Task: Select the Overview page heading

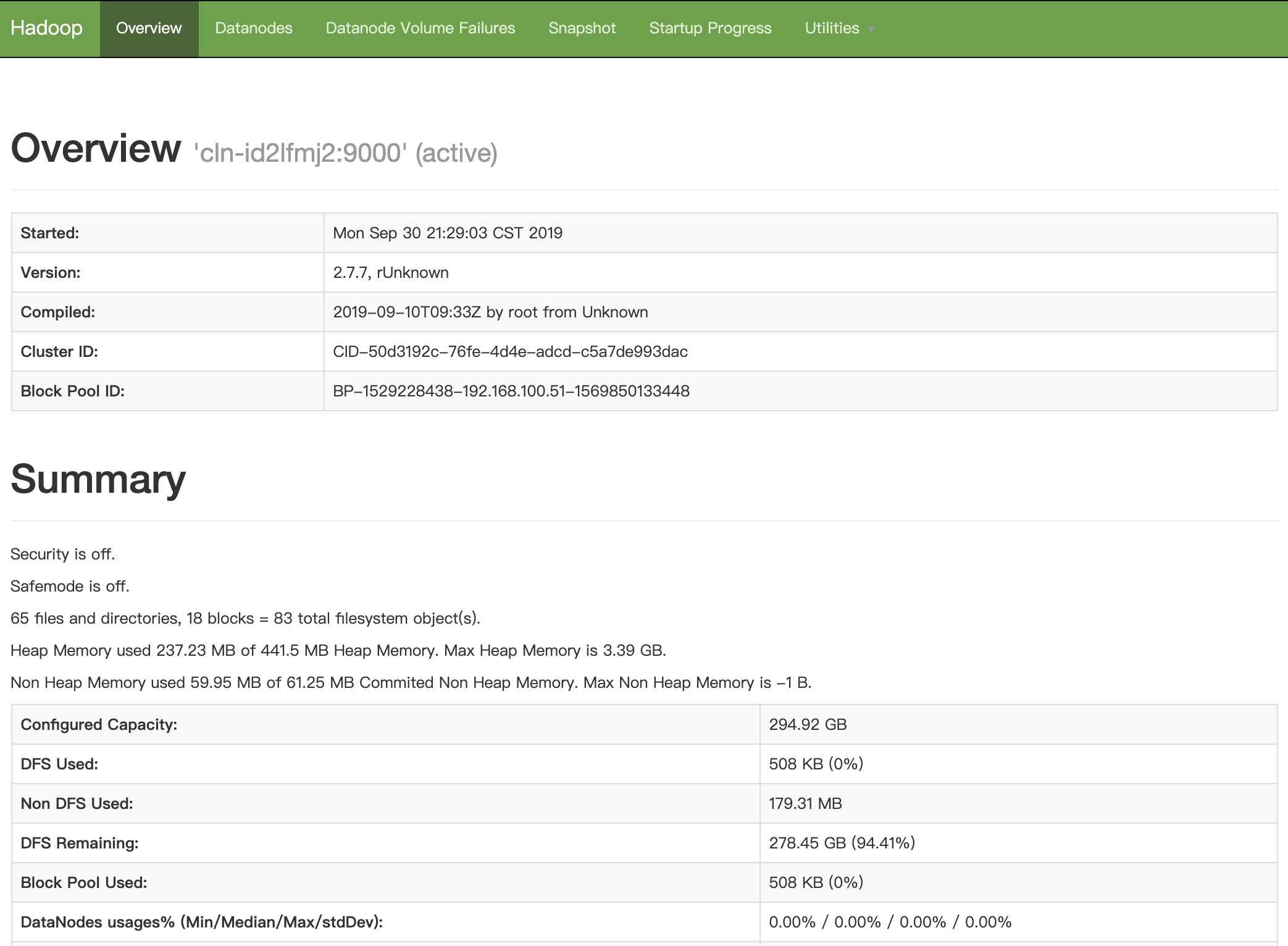Action: 96,149
